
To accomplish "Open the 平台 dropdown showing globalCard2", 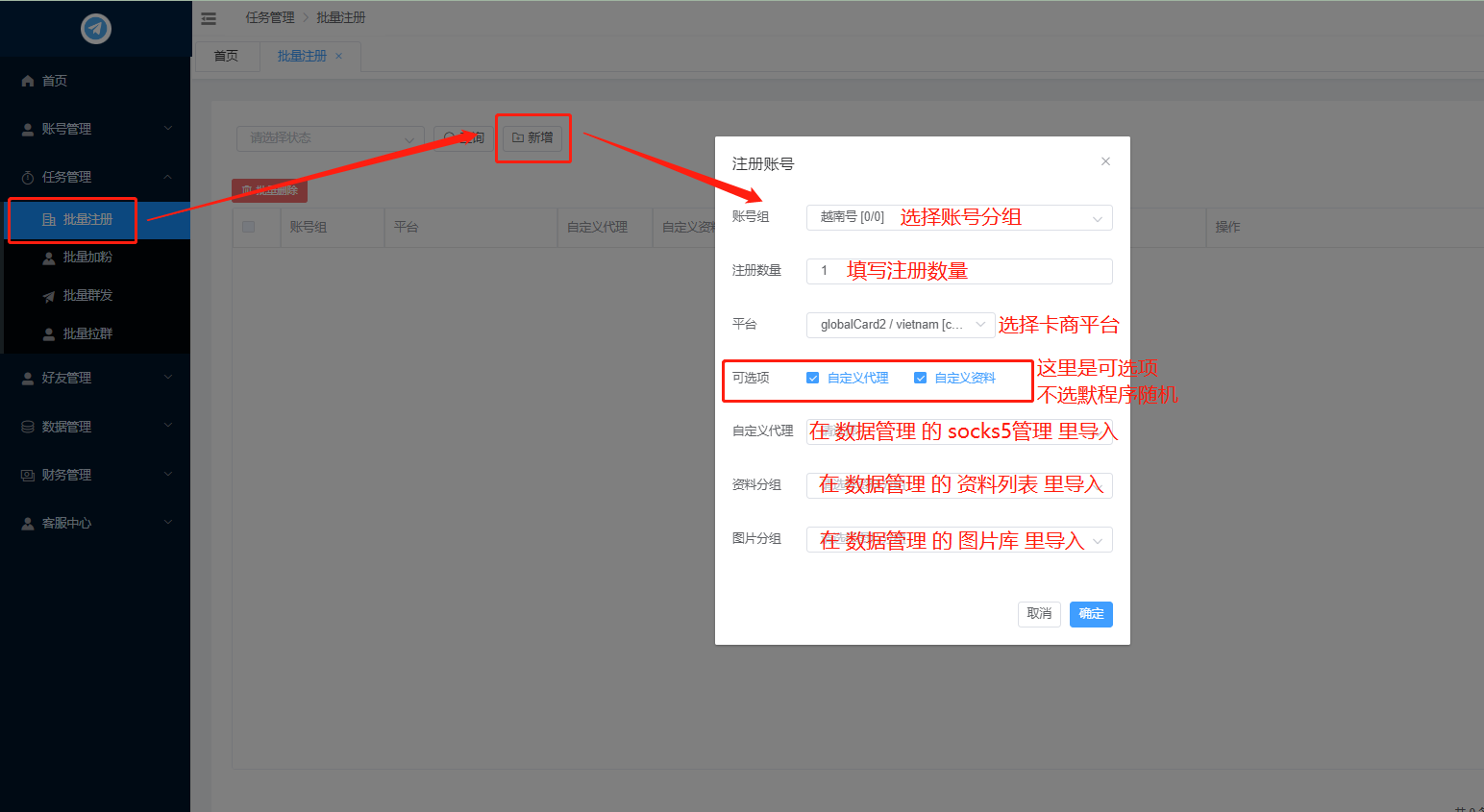I will tap(900, 325).
